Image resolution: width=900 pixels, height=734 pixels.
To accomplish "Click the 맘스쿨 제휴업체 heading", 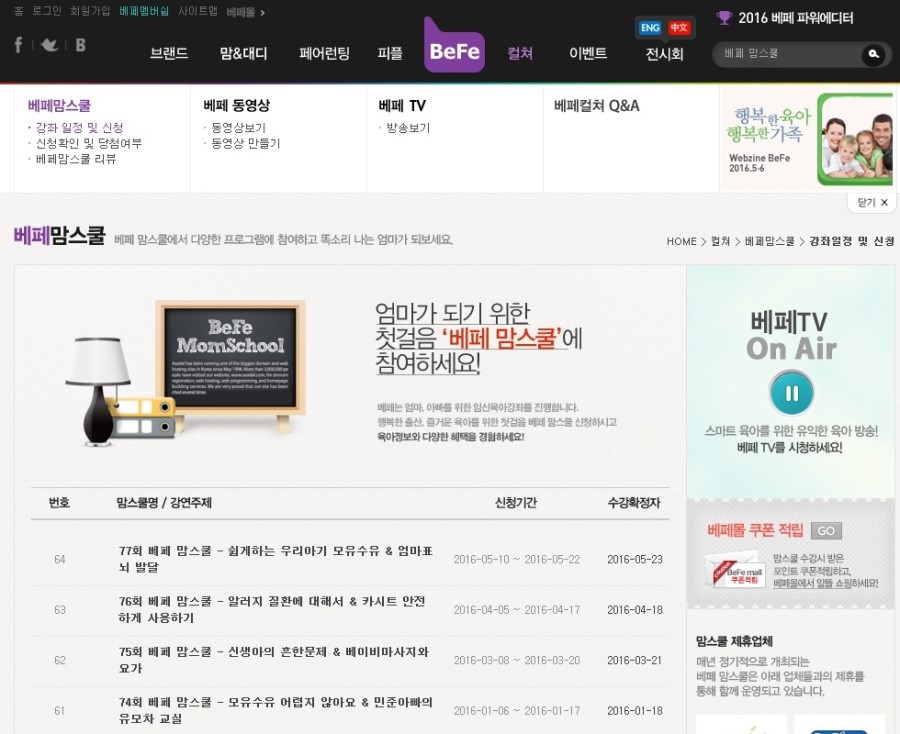I will (734, 641).
